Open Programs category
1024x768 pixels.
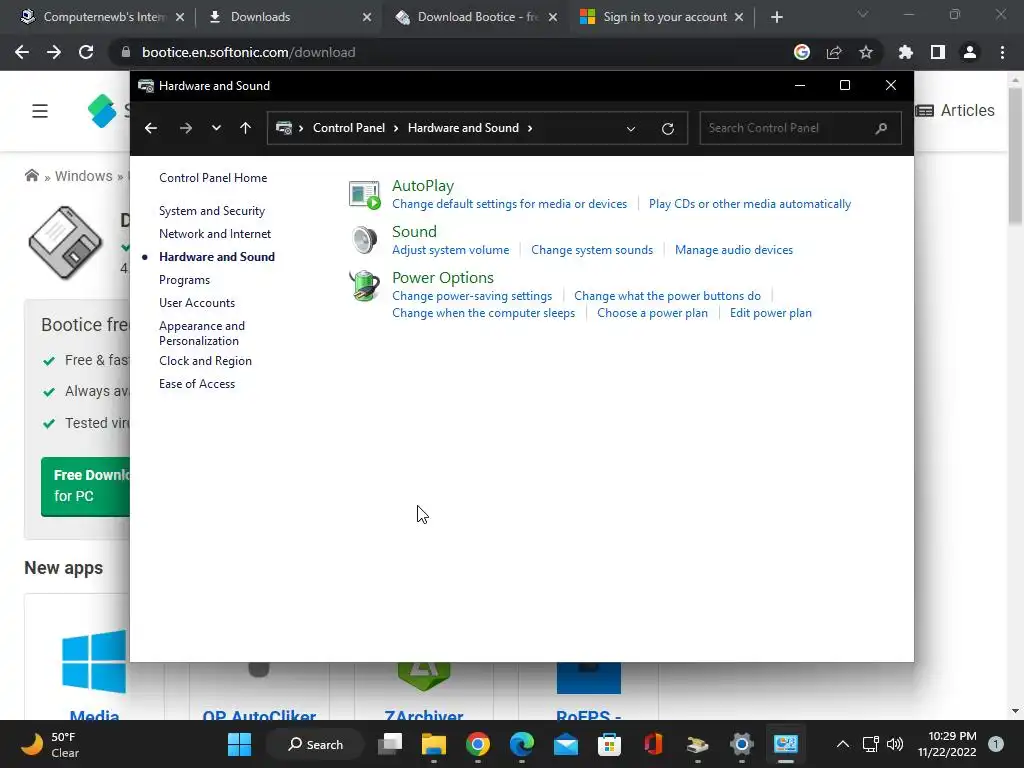[x=184, y=280]
